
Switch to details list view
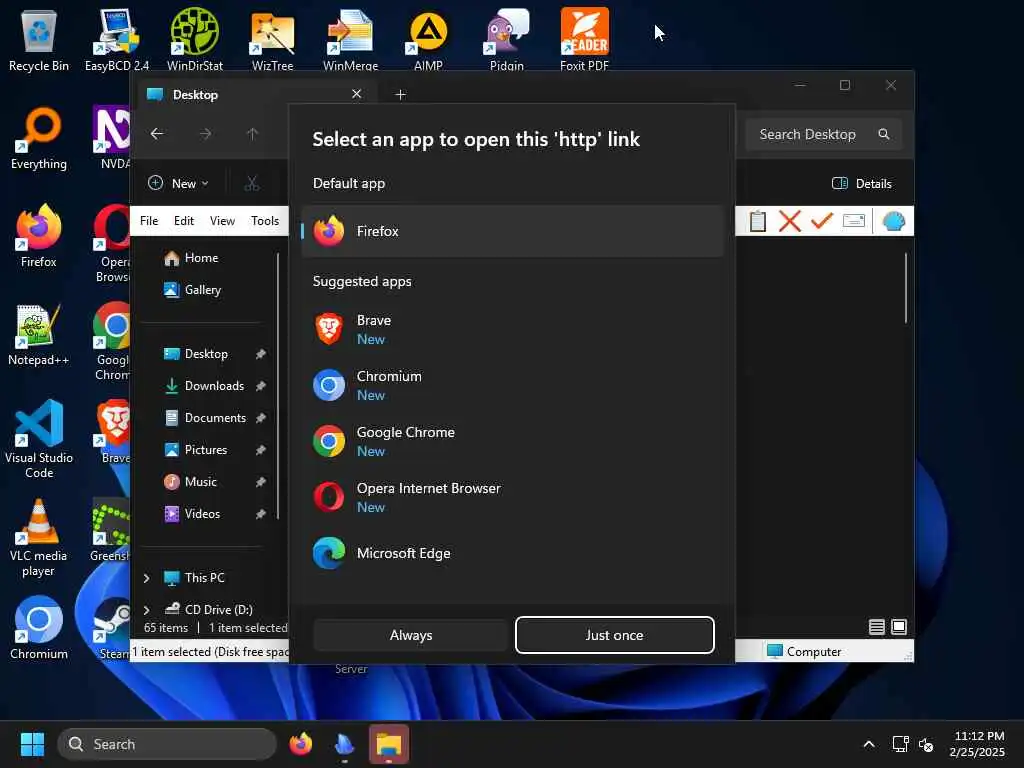click(876, 628)
